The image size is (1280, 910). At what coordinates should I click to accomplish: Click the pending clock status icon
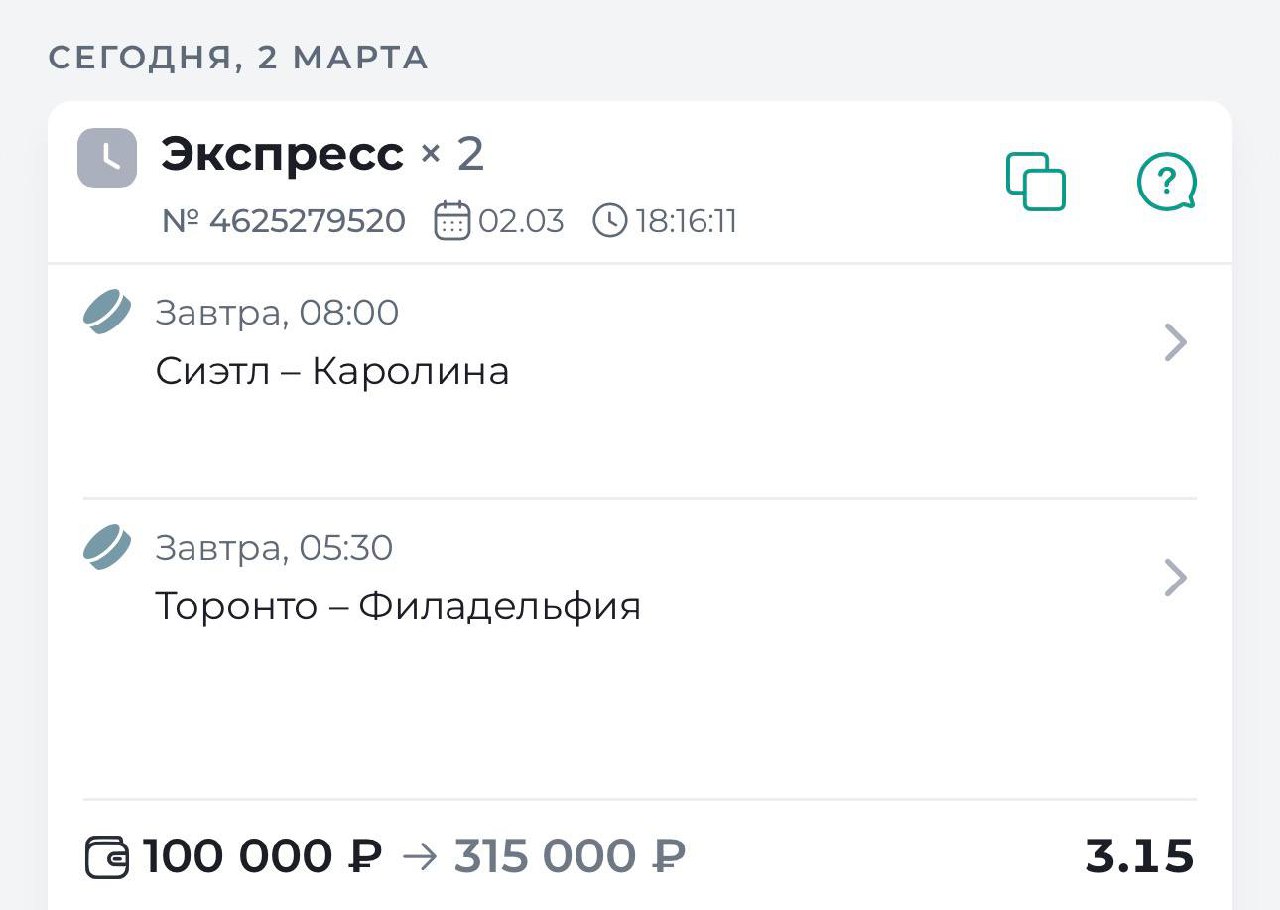click(107, 158)
